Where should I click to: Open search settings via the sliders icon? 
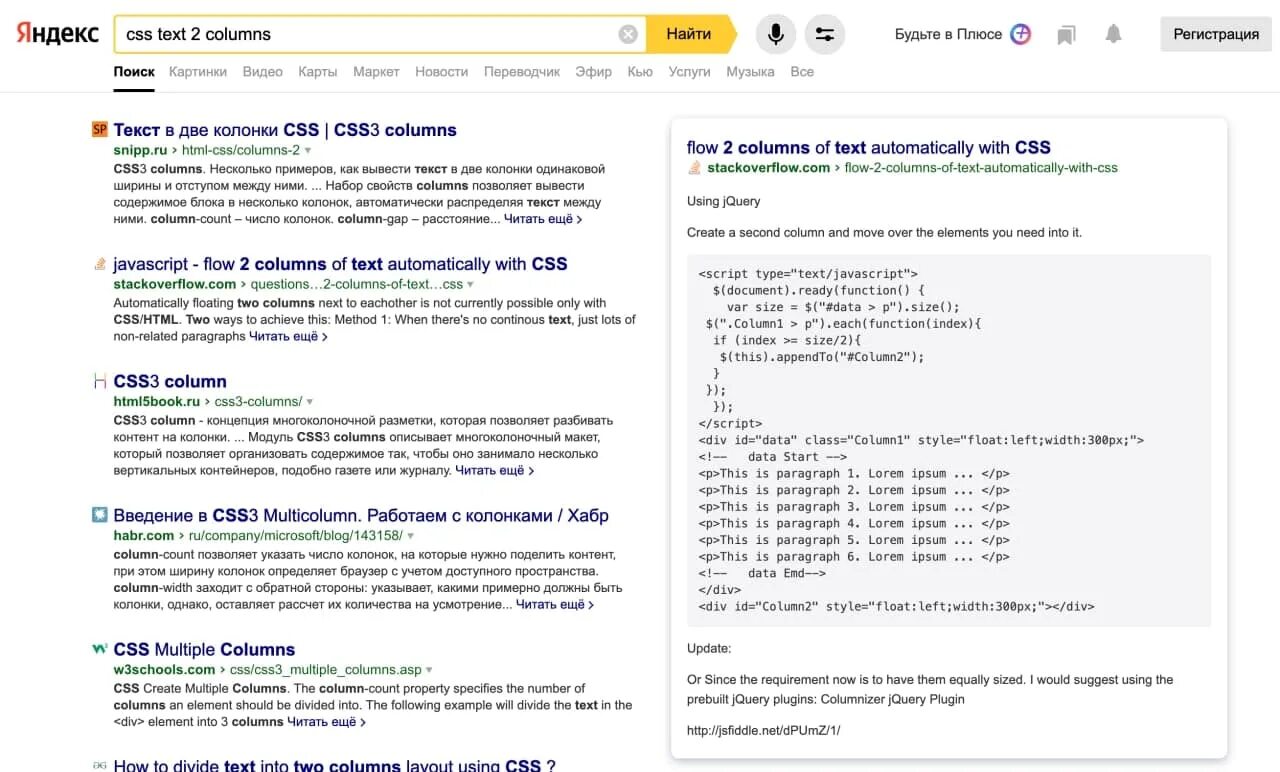click(824, 34)
